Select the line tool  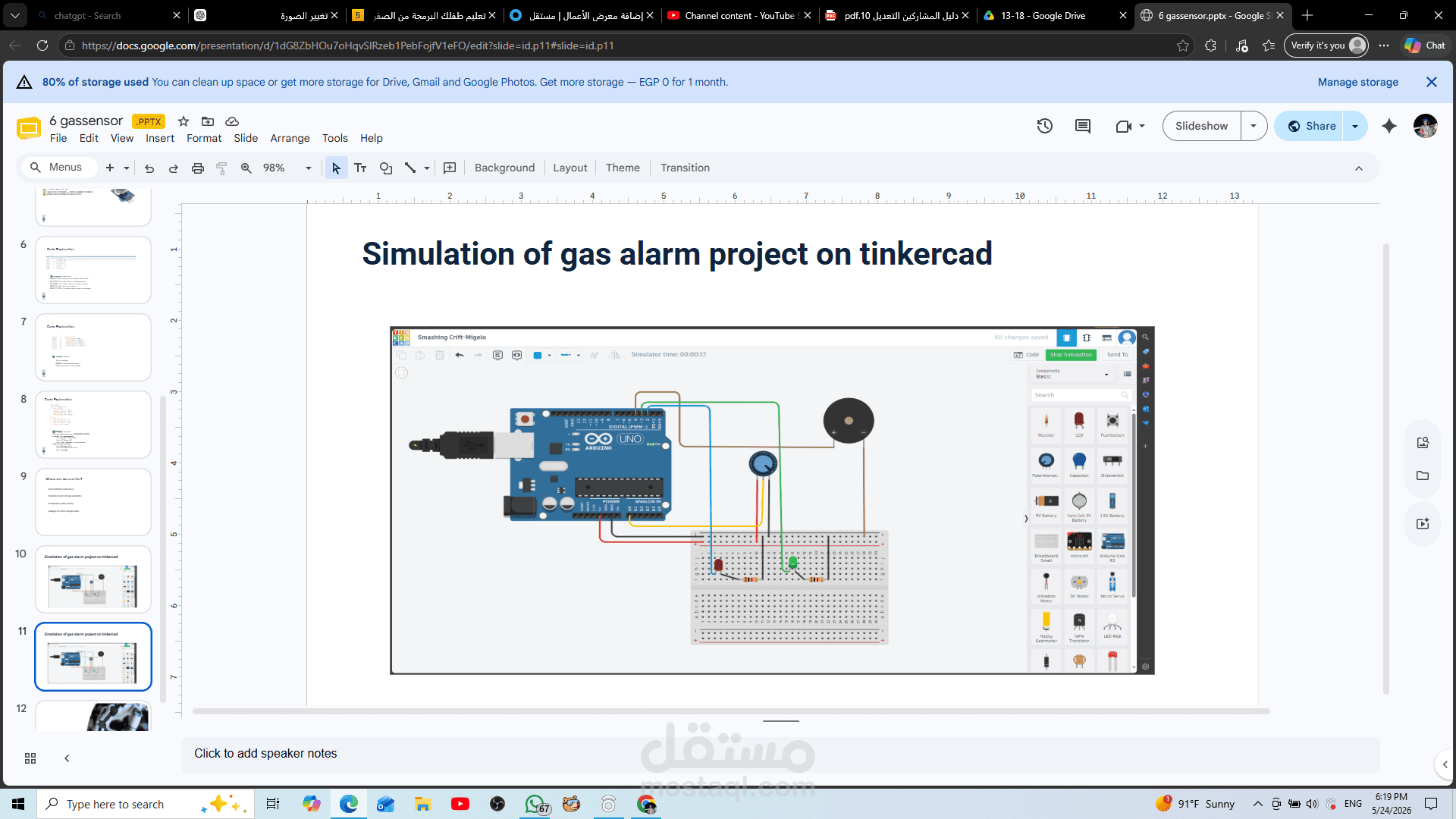point(410,168)
